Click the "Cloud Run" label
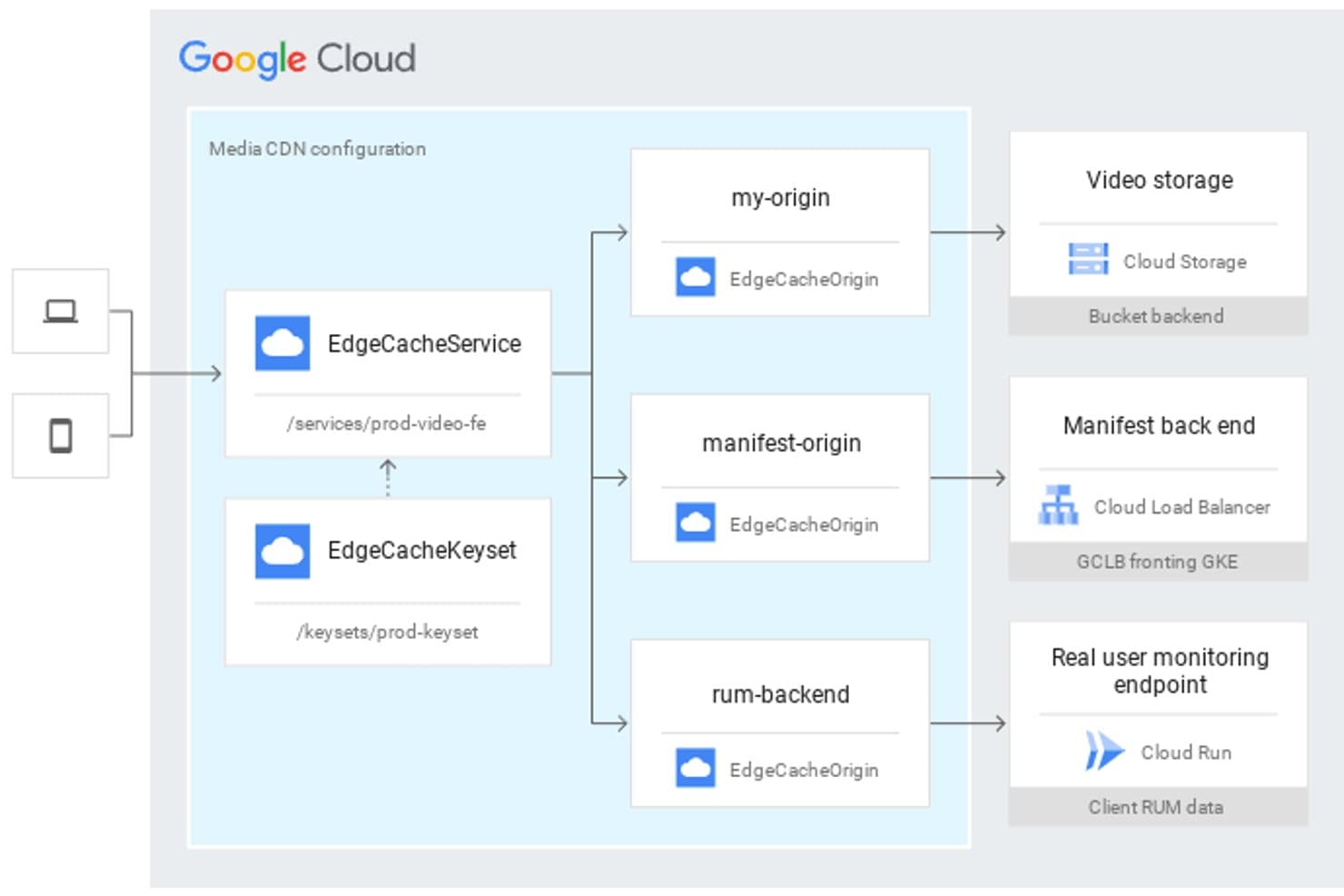 pyautogui.click(x=1186, y=753)
